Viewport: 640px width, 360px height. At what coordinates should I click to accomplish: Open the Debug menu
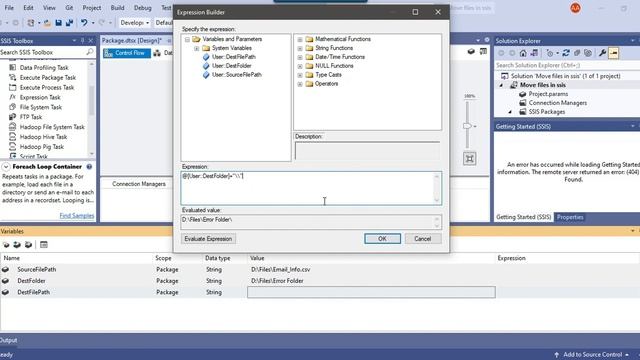click(x=143, y=8)
